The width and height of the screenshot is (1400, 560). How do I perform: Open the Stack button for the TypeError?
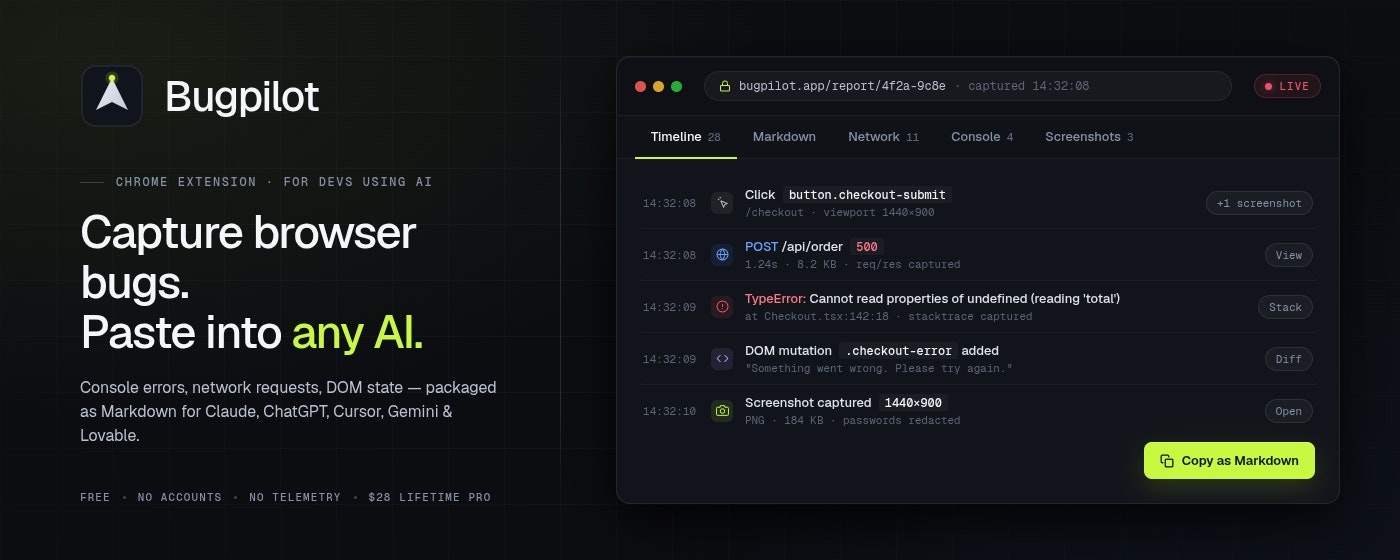tap(1285, 307)
